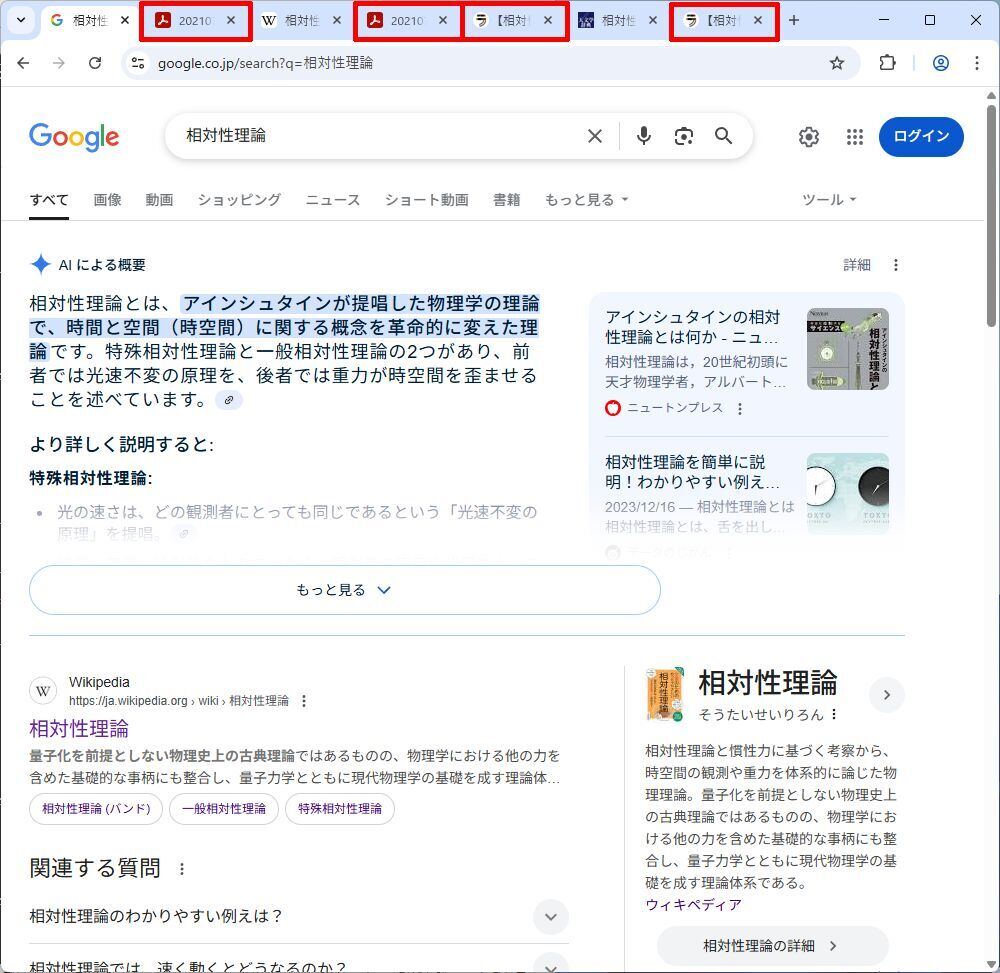The image size is (1000, 973).
Task: Open new tab with plus icon
Action: point(793,20)
